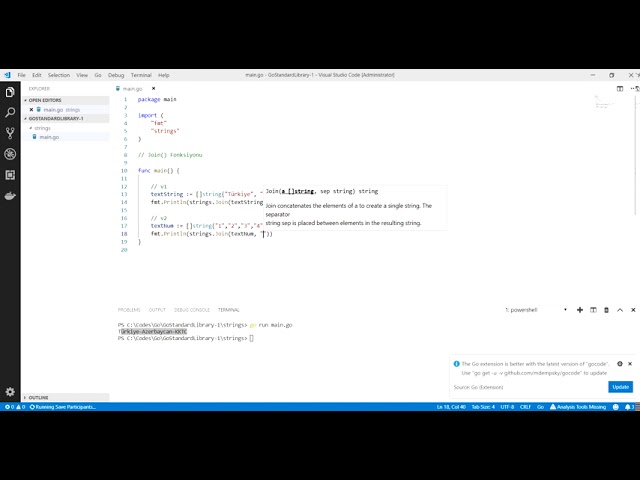Switch to the Output panel tab
The width and height of the screenshot is (640, 480).
pos(157,310)
